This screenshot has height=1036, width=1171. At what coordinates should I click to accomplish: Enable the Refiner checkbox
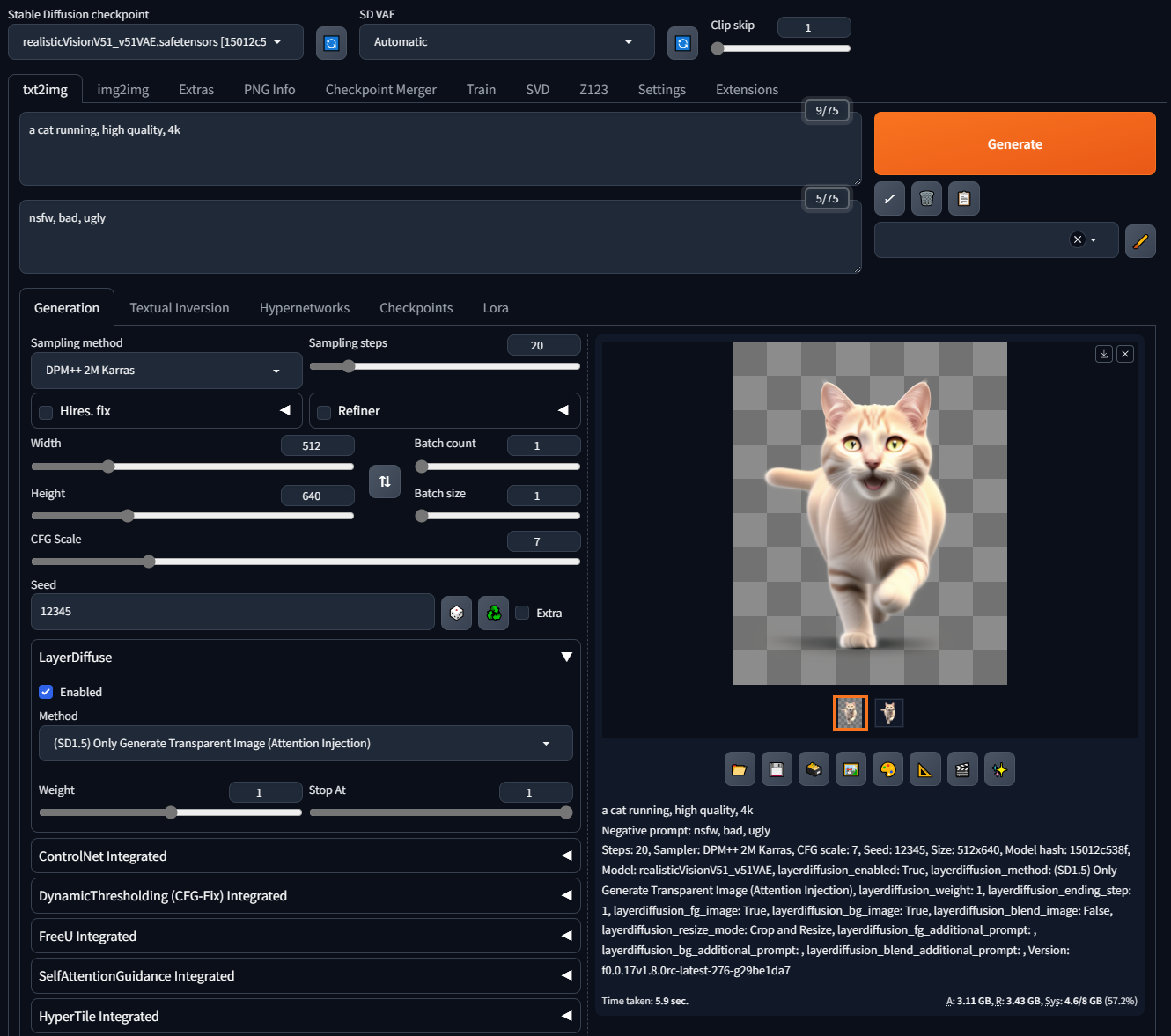(324, 412)
